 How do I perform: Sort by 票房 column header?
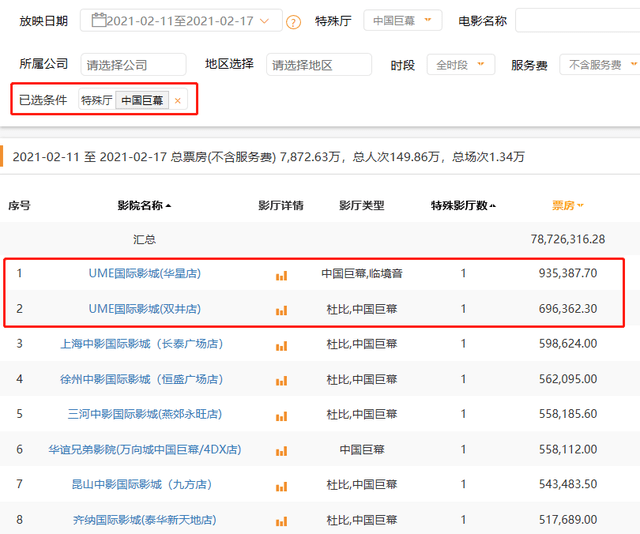tap(568, 205)
